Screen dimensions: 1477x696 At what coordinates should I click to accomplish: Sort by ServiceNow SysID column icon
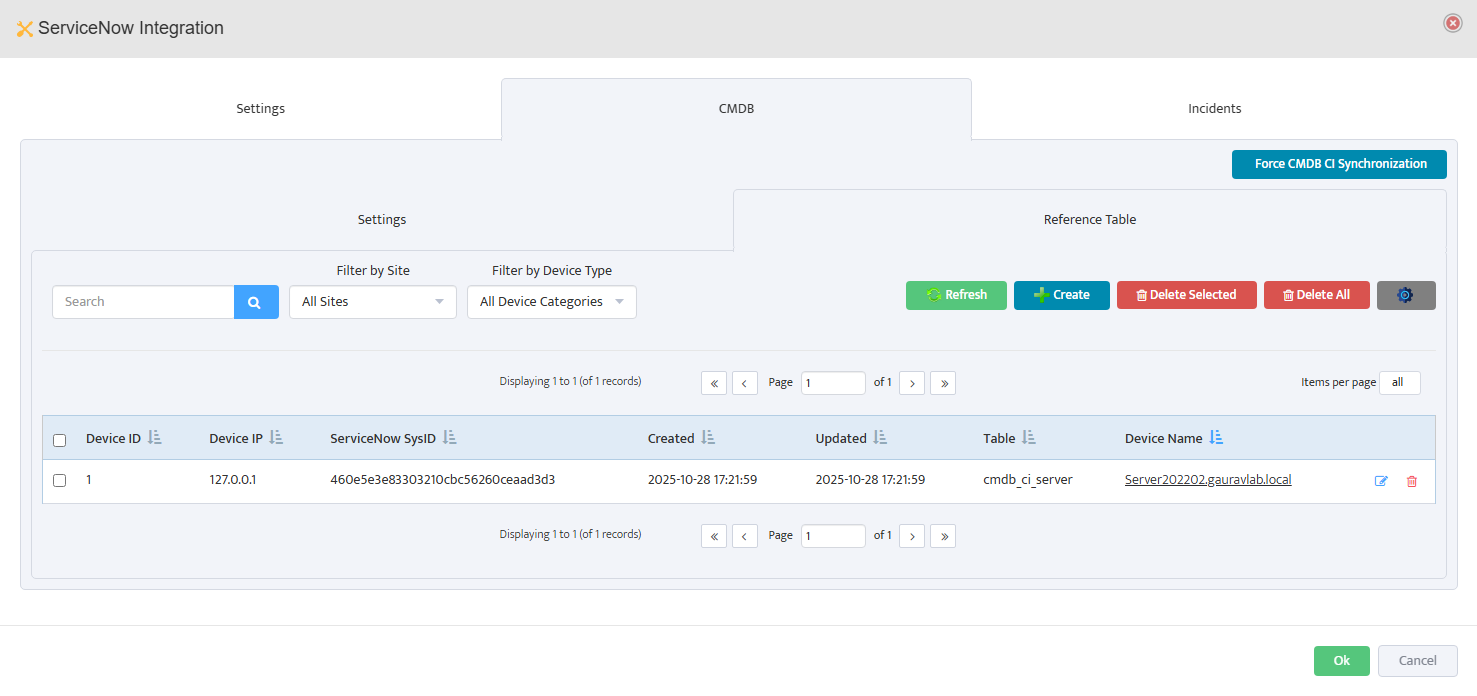[x=449, y=438]
